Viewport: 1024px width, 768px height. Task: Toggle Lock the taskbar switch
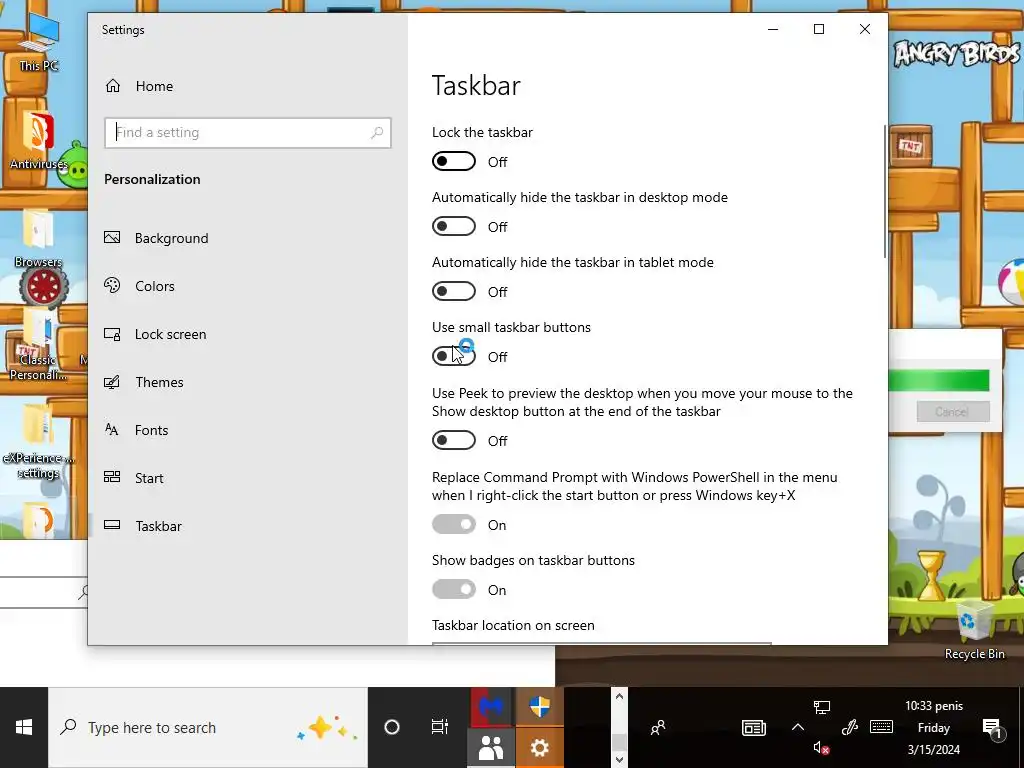454,161
